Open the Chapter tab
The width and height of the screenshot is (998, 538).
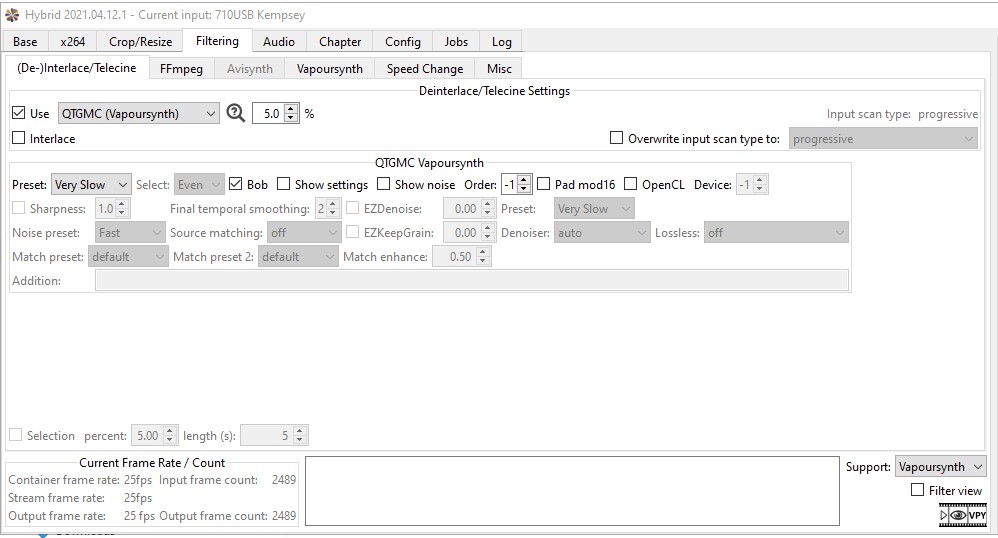pos(340,41)
